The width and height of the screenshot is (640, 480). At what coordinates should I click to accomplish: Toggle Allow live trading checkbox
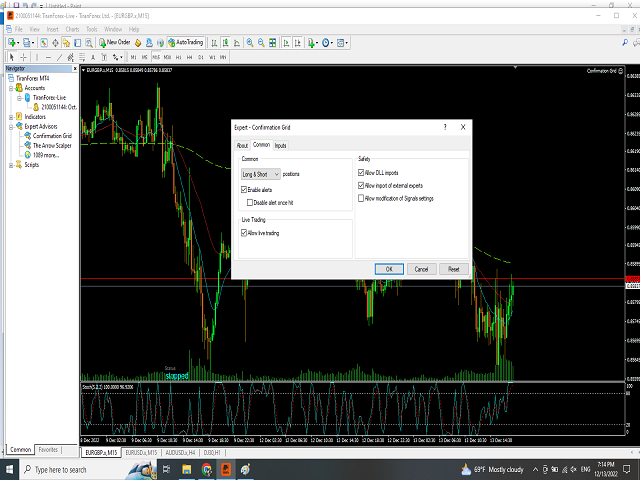pos(244,233)
